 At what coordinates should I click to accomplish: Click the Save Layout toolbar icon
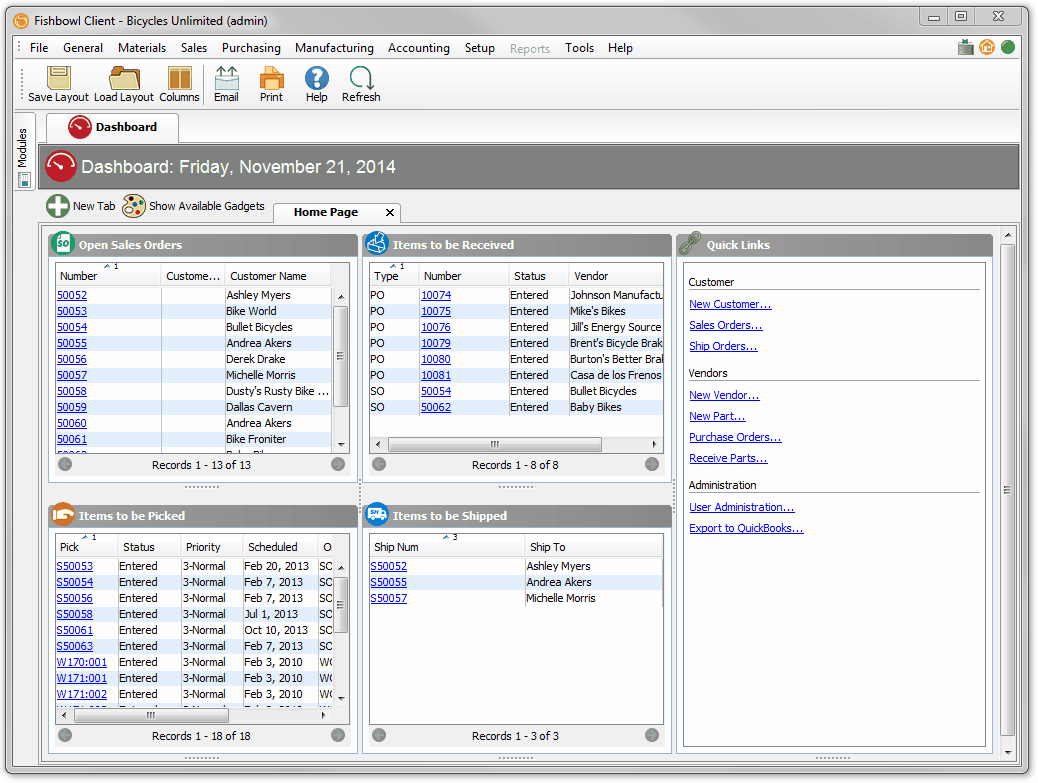pos(59,78)
